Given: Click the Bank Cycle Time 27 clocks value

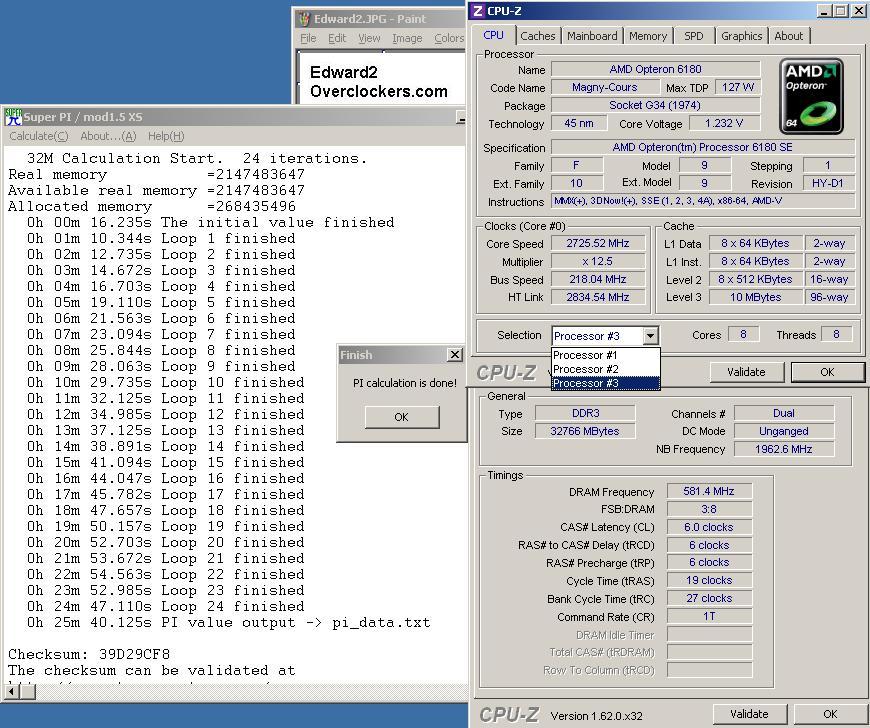Looking at the screenshot, I should (709, 598).
